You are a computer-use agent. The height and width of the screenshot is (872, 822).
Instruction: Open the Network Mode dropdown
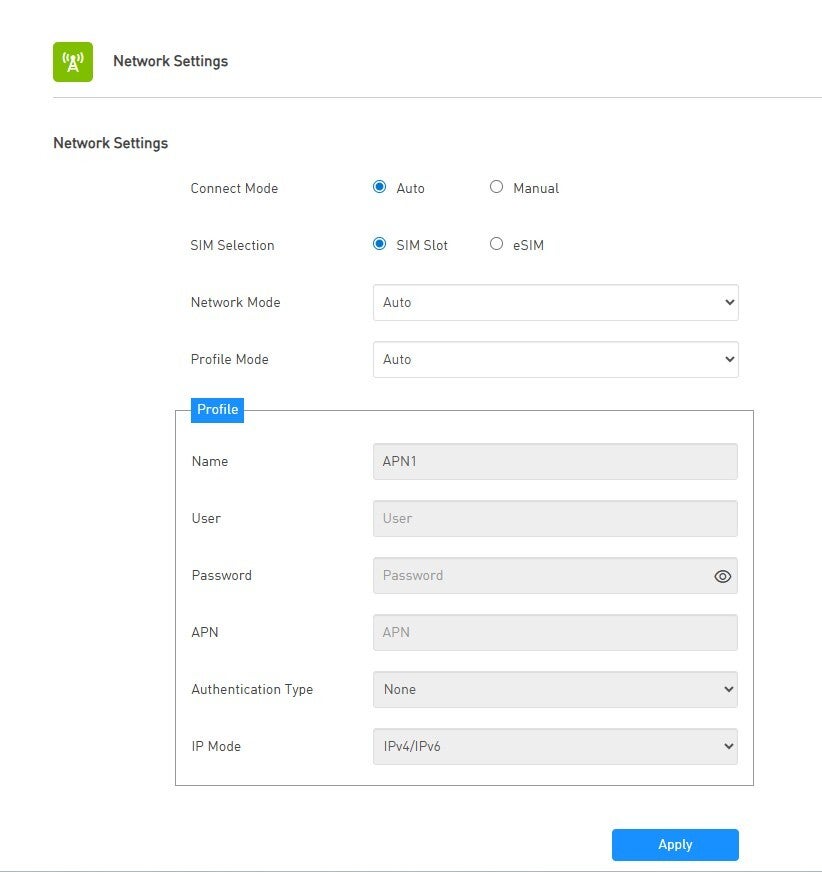point(555,302)
